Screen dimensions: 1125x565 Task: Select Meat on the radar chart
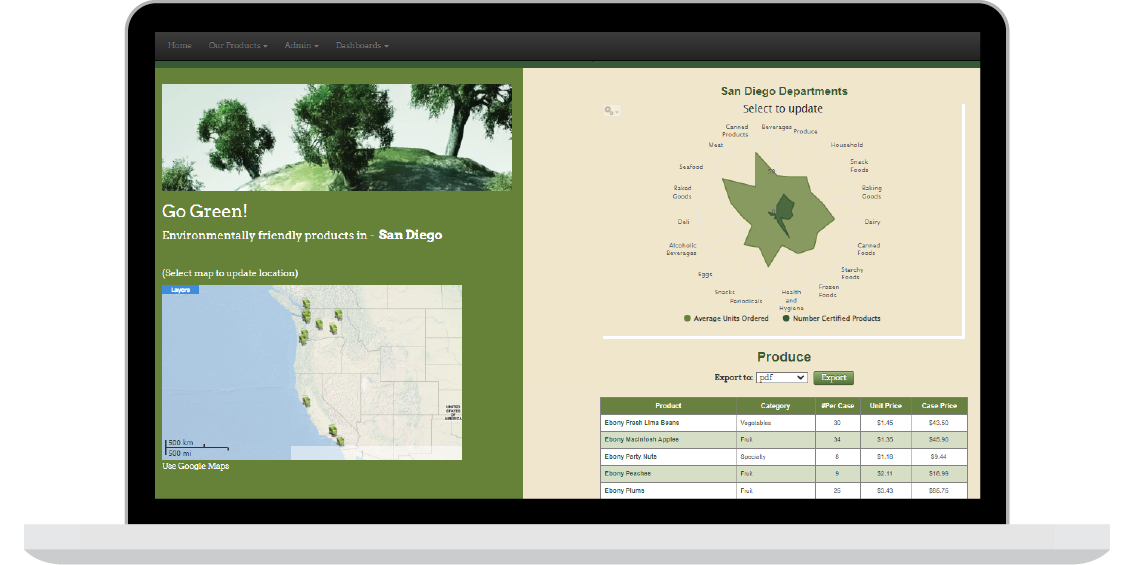715,145
